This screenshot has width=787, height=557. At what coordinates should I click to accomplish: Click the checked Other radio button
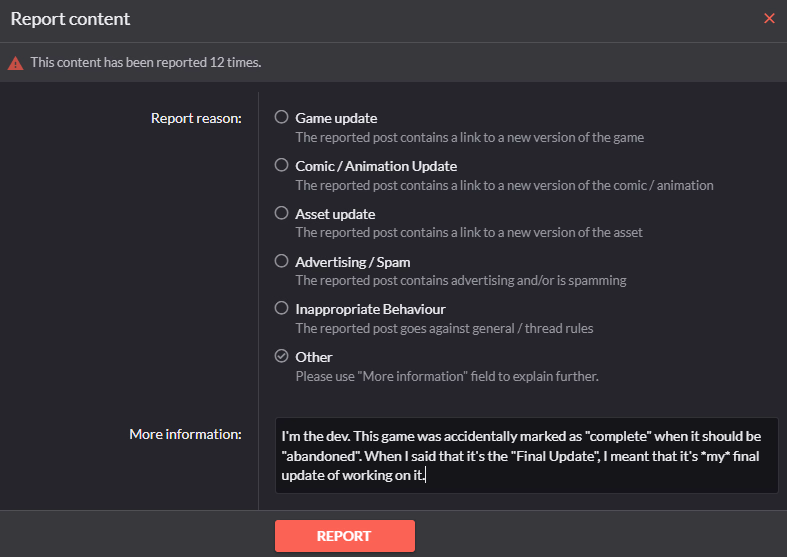tap(282, 356)
